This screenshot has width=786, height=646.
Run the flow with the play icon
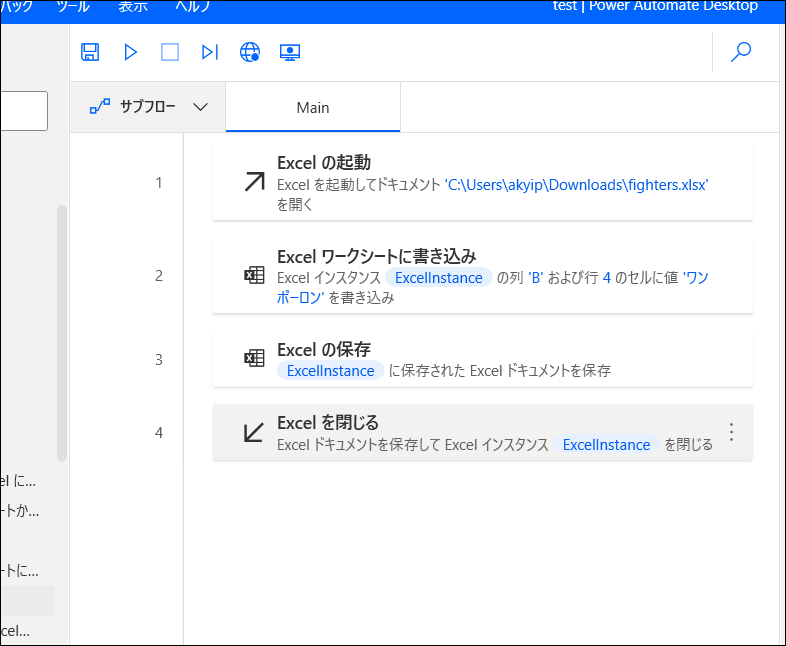click(130, 52)
